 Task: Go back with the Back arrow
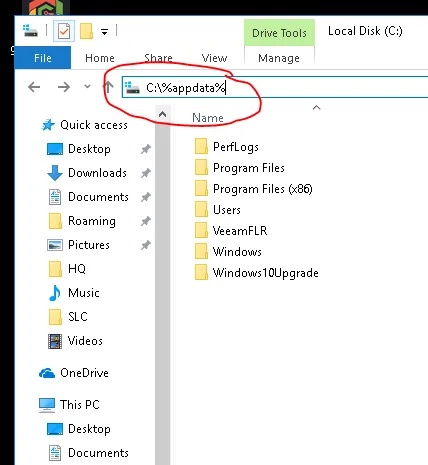(x=34, y=87)
